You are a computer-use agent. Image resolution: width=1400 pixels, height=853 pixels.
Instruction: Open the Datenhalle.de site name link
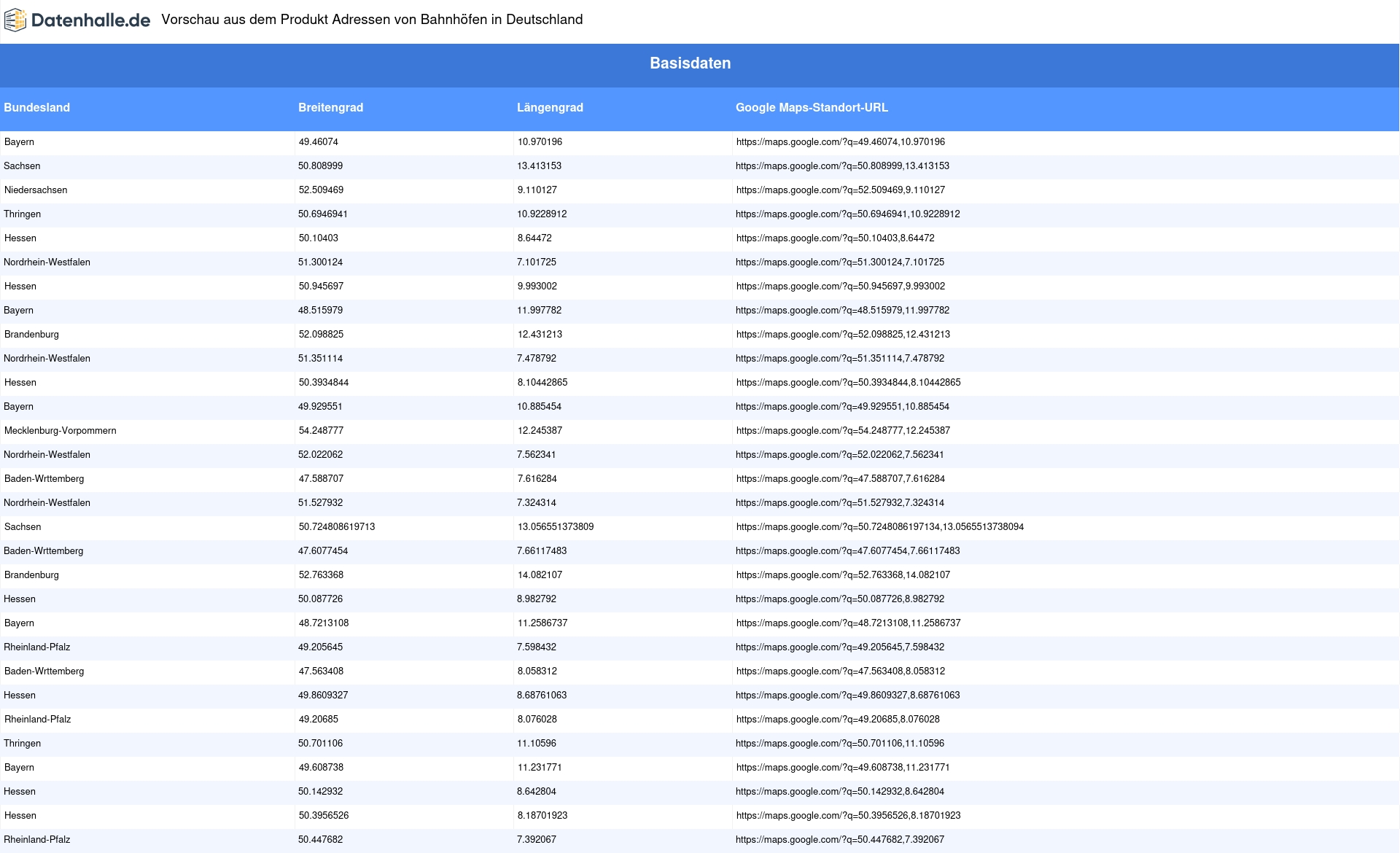90,20
